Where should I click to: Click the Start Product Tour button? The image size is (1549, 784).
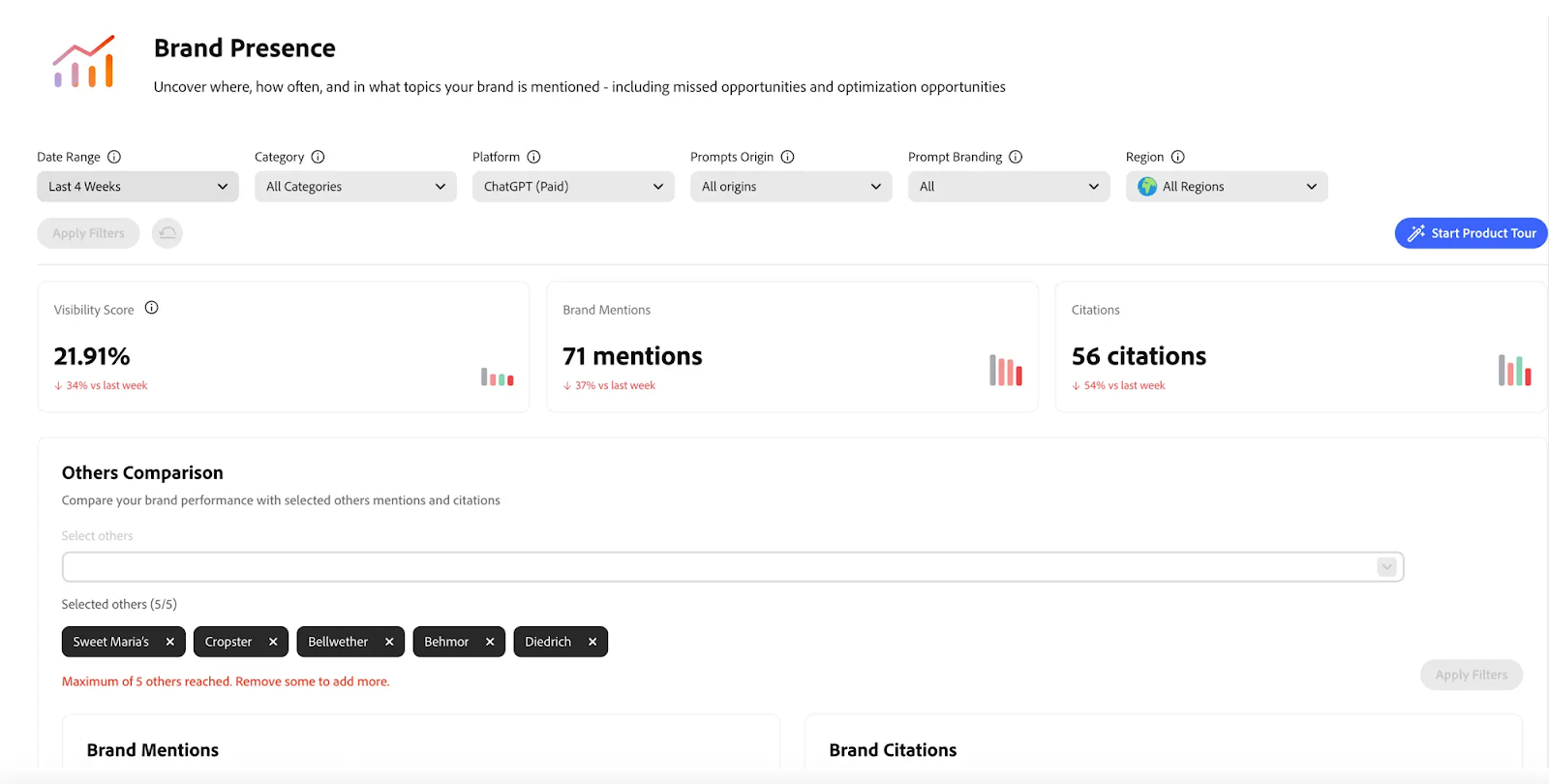point(1471,233)
